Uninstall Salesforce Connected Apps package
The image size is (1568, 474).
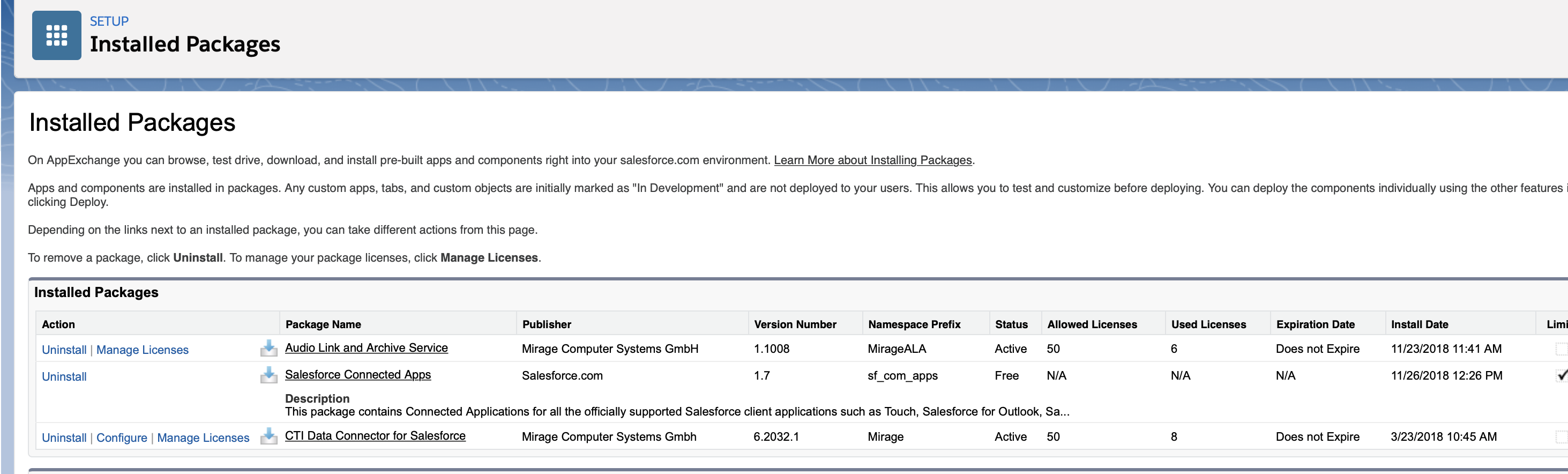pyautogui.click(x=64, y=376)
